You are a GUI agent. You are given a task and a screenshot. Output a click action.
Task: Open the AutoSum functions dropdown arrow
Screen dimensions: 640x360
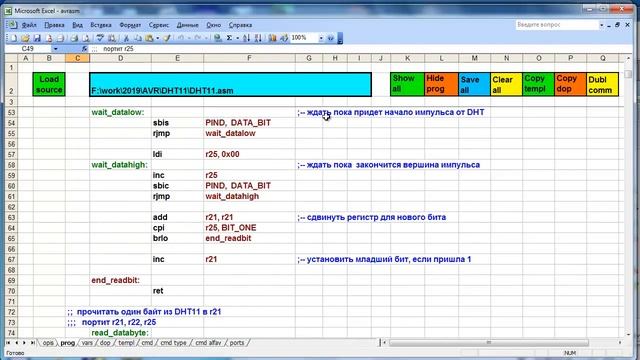237,38
